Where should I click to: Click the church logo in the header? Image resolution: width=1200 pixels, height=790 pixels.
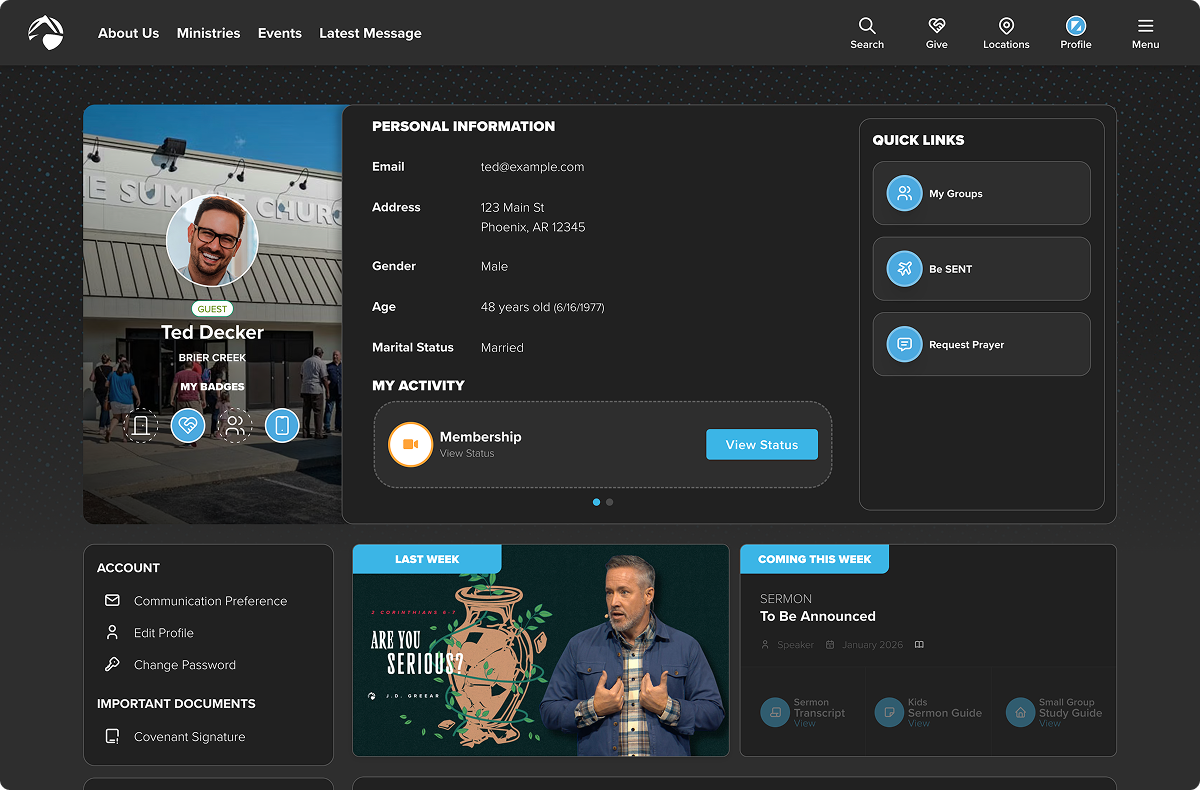(46, 33)
